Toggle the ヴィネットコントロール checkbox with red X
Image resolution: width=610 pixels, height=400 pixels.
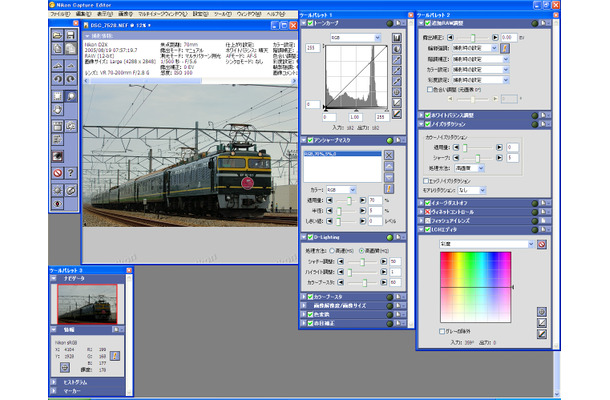pyautogui.click(x=428, y=212)
